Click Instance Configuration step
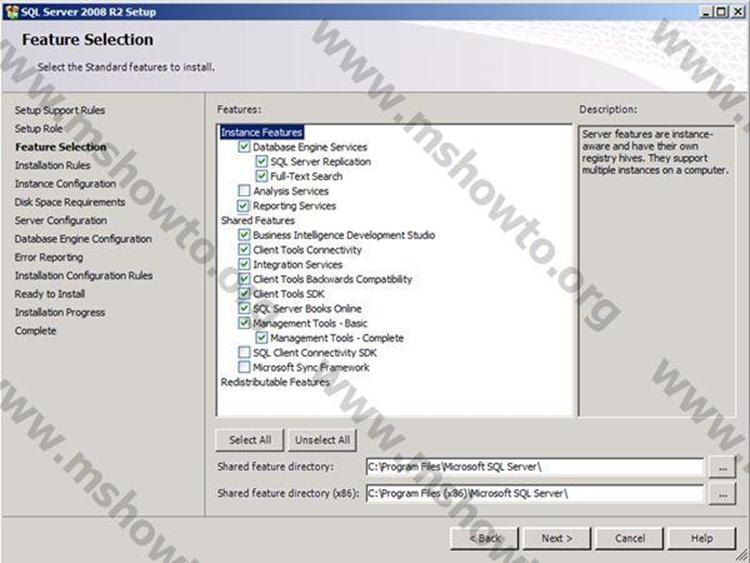This screenshot has height=563, width=750. click(66, 184)
